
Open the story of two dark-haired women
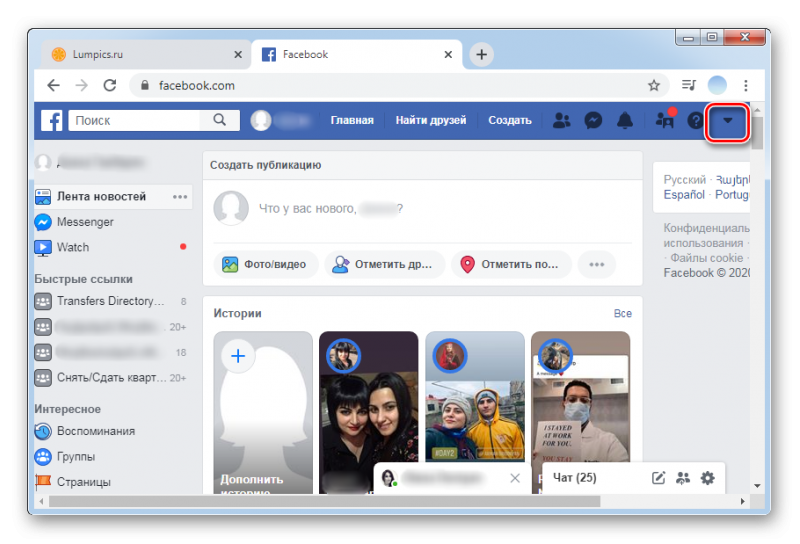[x=368, y=413]
